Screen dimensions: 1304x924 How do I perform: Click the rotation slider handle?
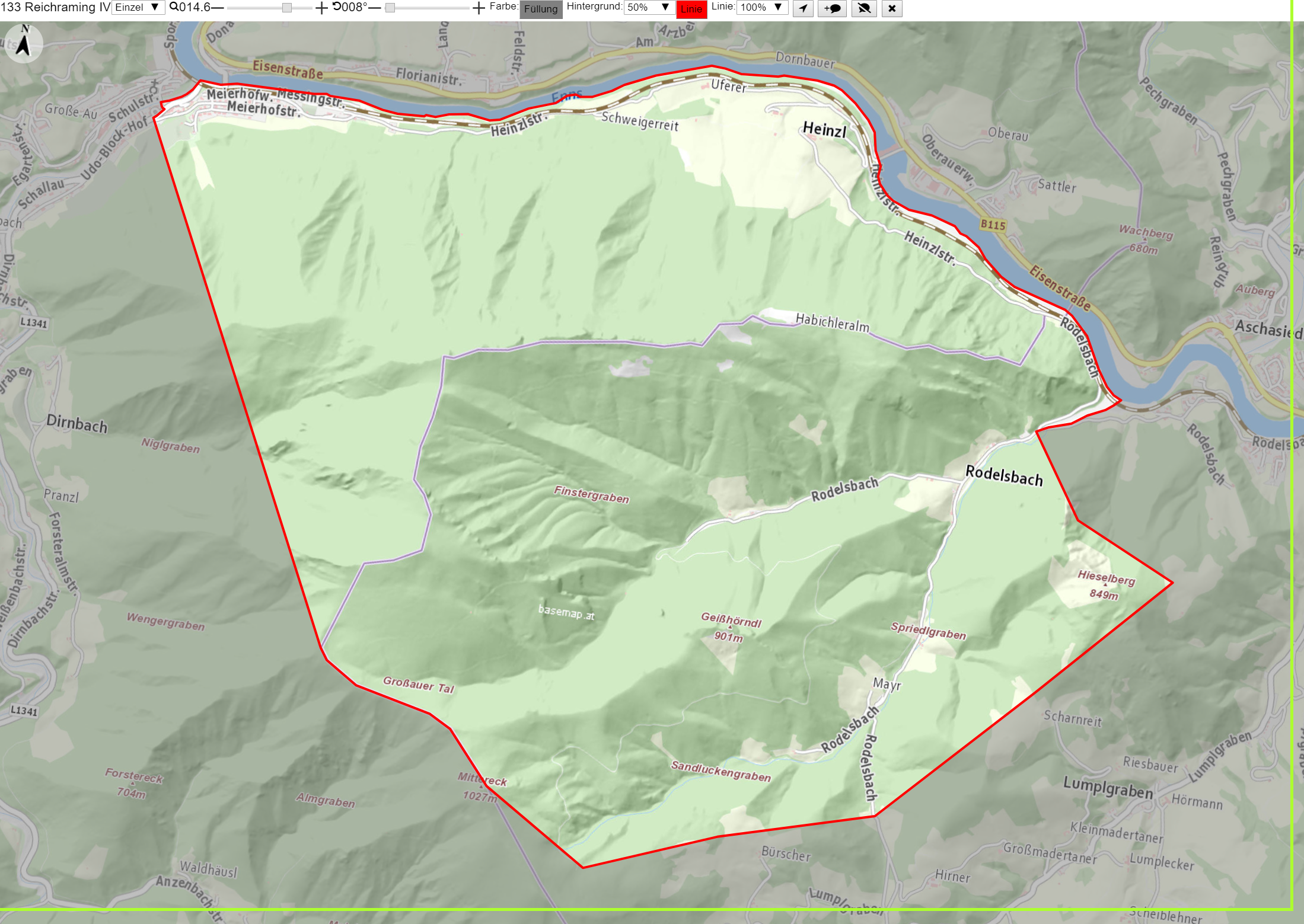[x=390, y=8]
